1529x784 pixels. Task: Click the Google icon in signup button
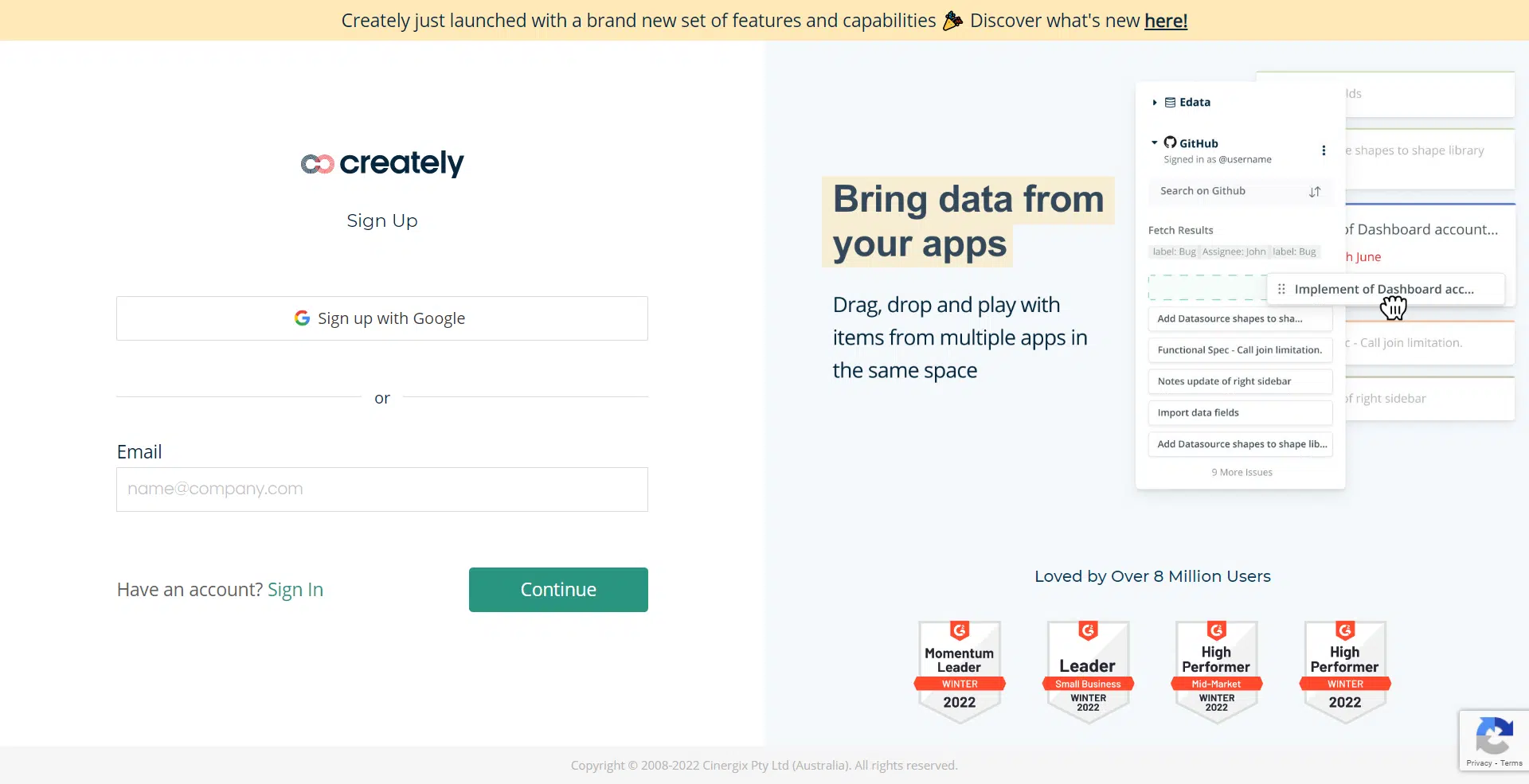click(302, 318)
